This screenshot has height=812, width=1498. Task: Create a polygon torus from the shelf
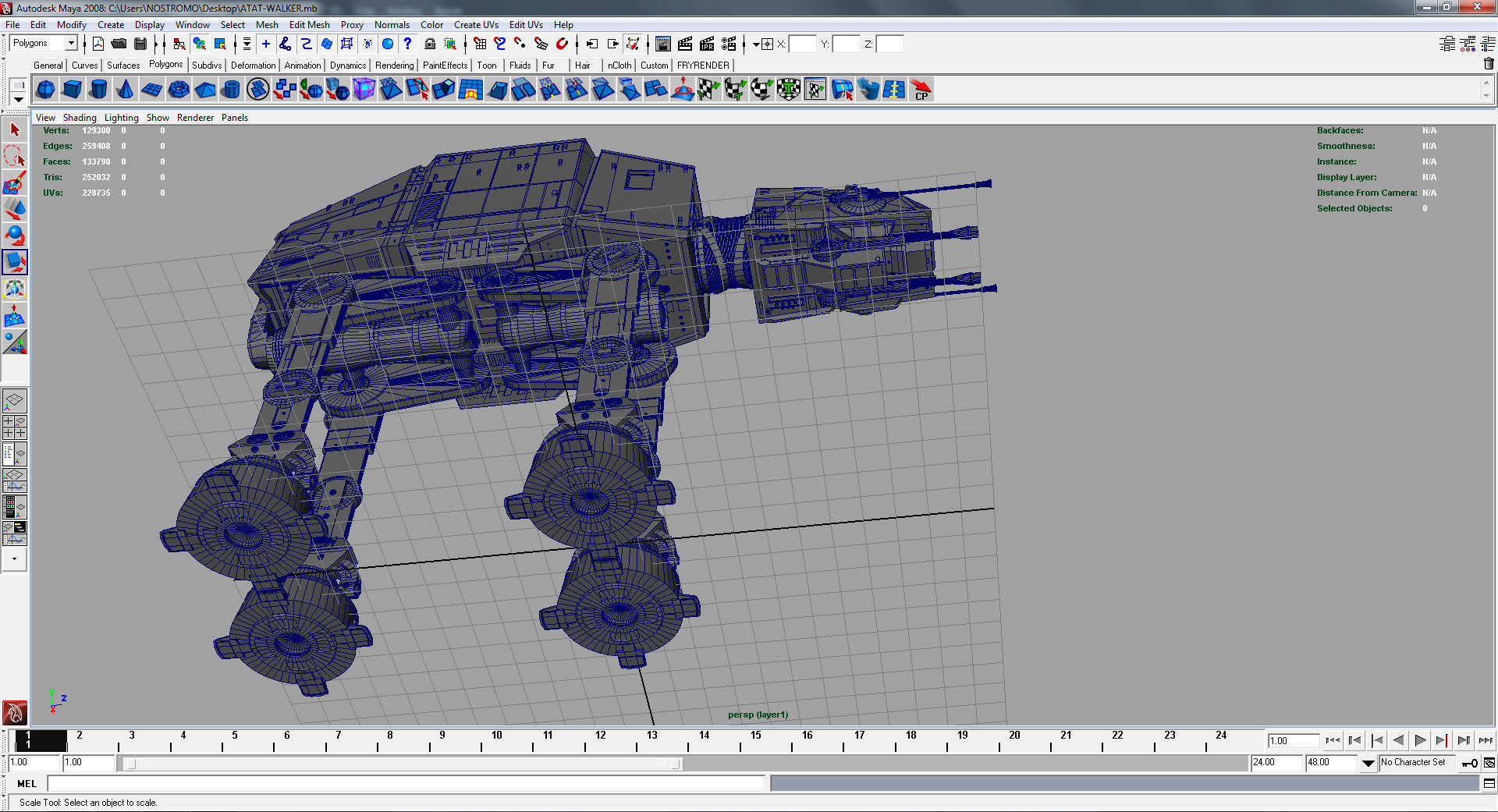coord(179,90)
